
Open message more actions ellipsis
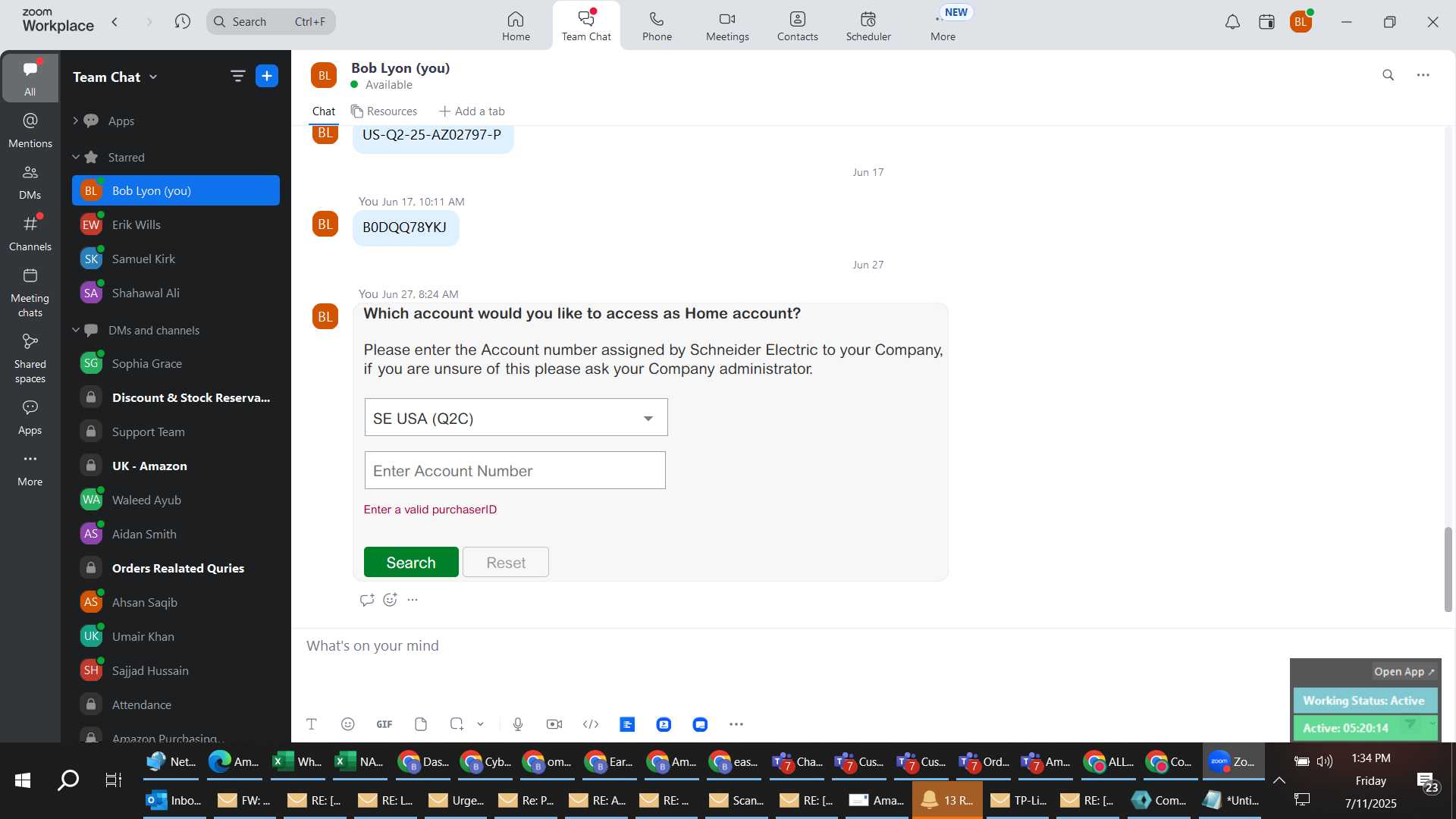[413, 600]
